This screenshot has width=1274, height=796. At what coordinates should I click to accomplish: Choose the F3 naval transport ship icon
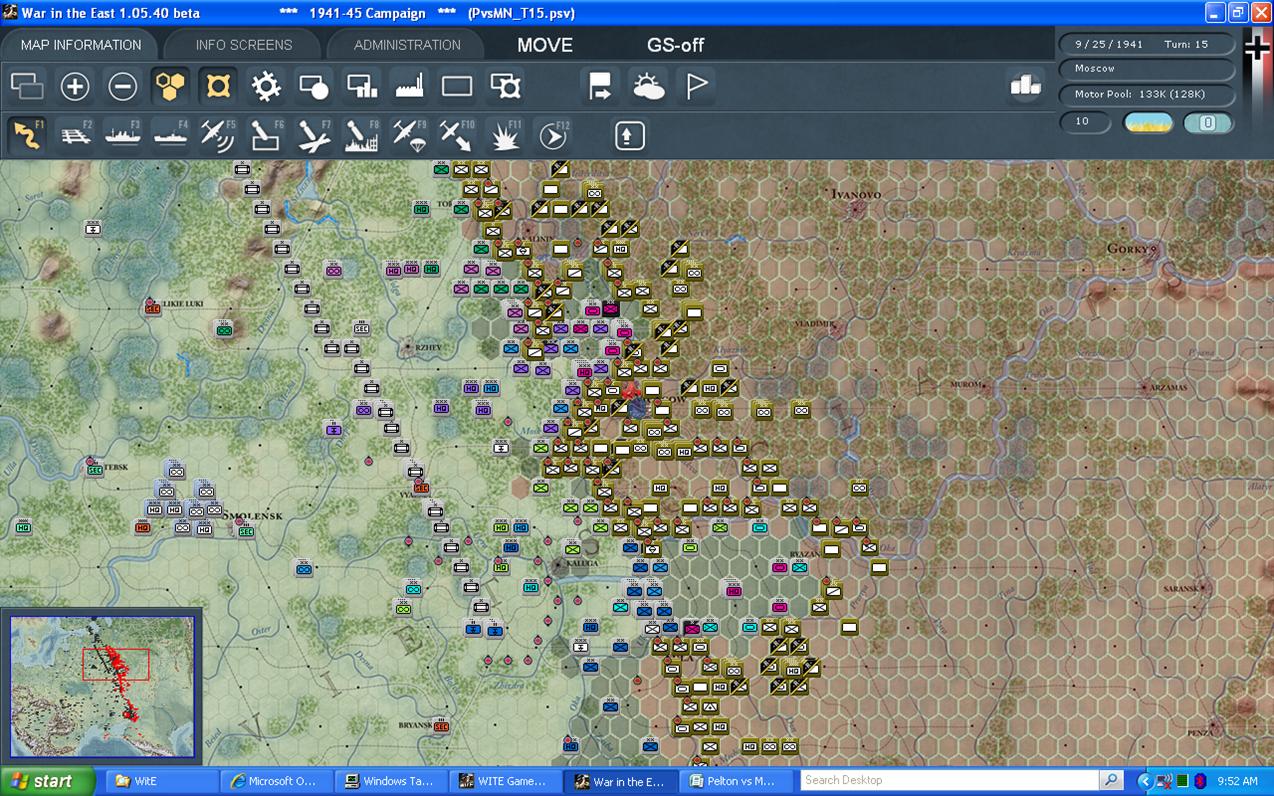123,135
